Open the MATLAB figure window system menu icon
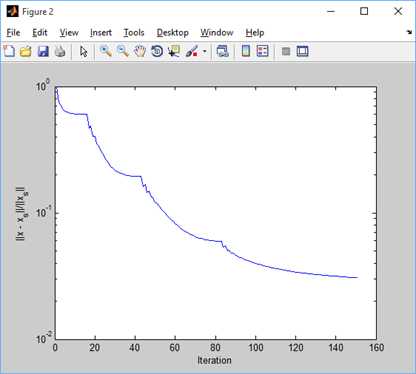This screenshot has height=374, width=416. coord(13,12)
